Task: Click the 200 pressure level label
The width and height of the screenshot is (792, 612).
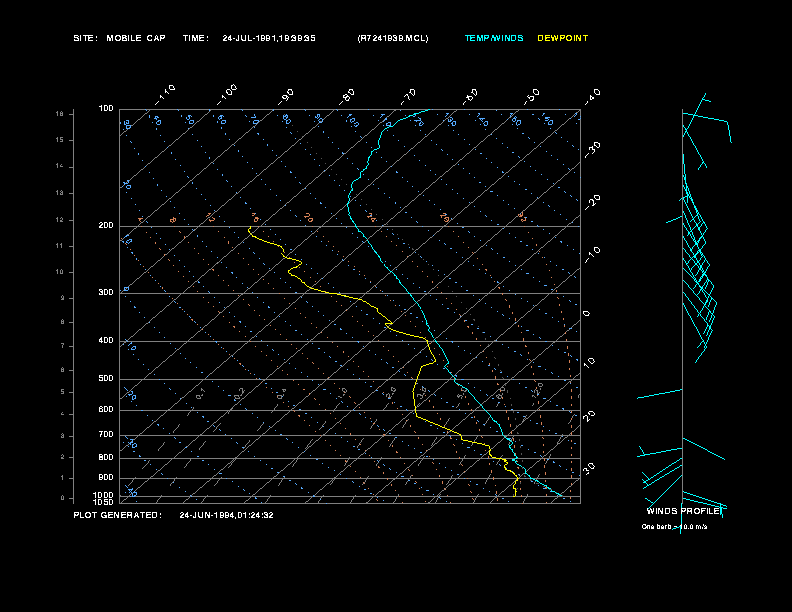Action: click(x=106, y=226)
